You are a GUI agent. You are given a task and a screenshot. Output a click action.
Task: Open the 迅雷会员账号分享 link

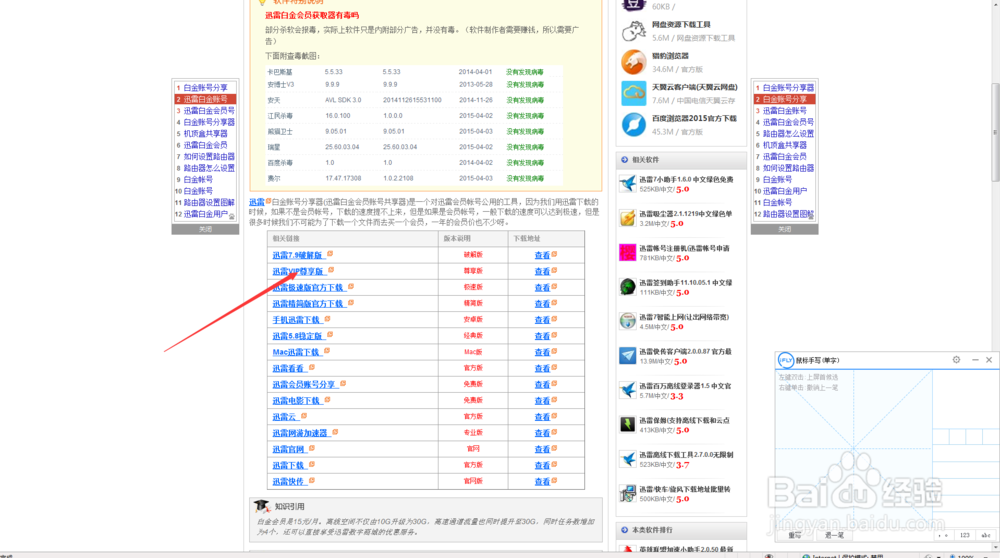pos(305,385)
